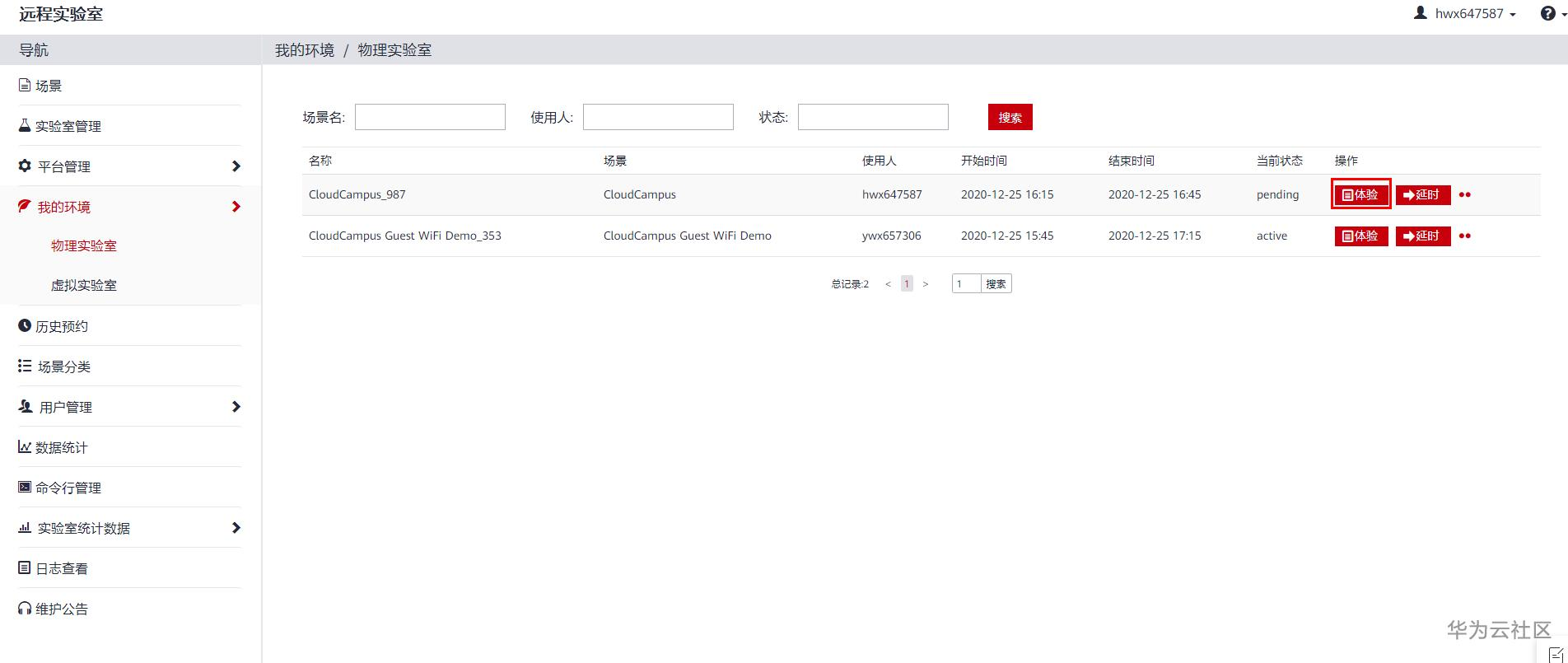
Task: Click the 平台管理 gear icon
Action: pos(25,166)
